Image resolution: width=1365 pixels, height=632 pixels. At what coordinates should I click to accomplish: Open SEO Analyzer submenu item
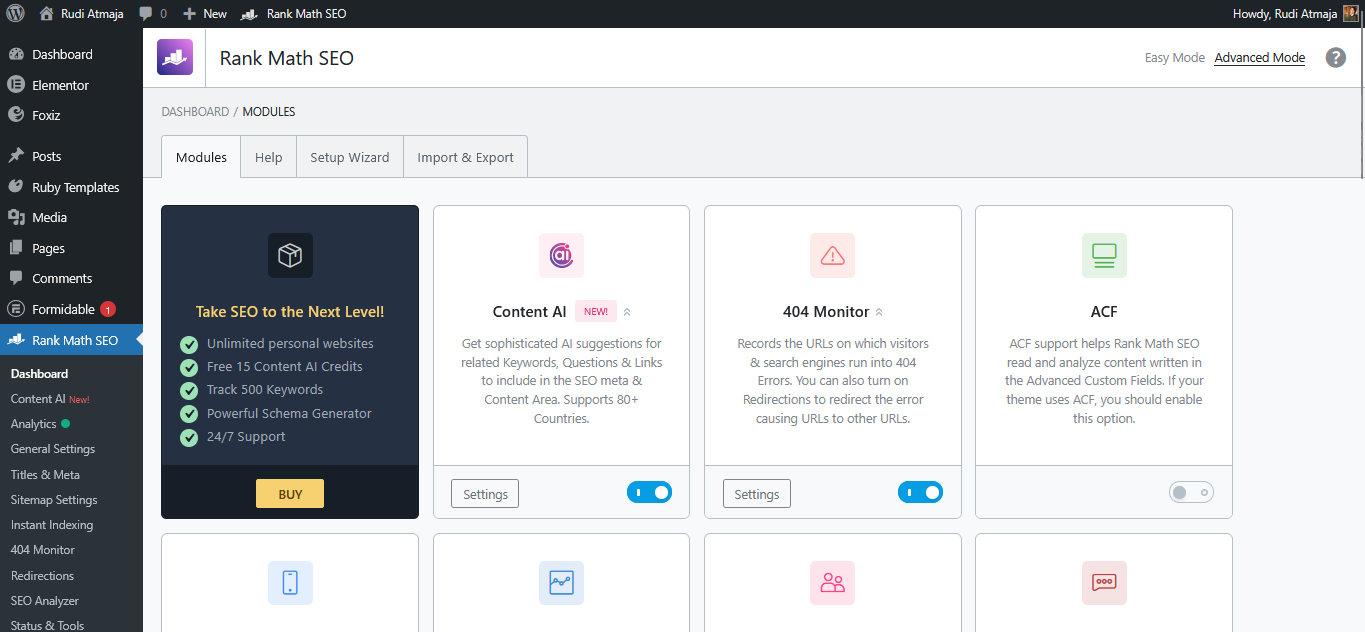coord(45,601)
